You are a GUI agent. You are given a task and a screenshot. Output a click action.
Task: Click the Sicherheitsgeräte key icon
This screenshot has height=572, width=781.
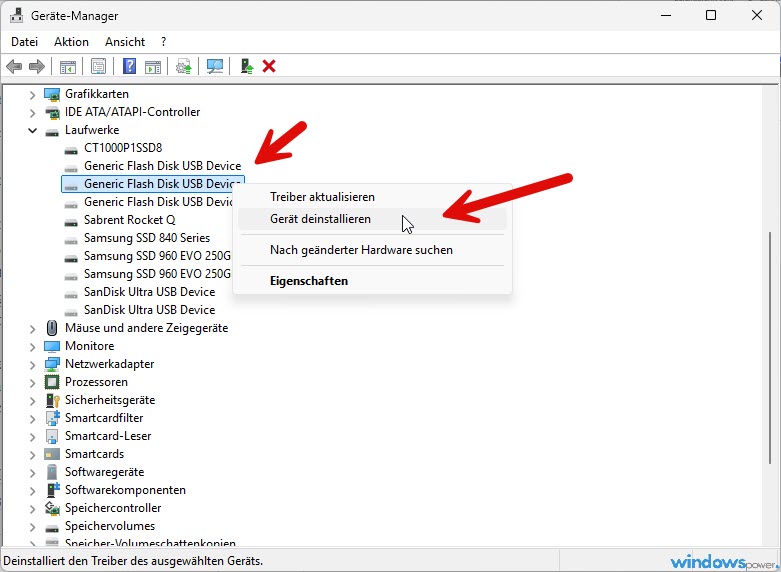pyautogui.click(x=52, y=400)
